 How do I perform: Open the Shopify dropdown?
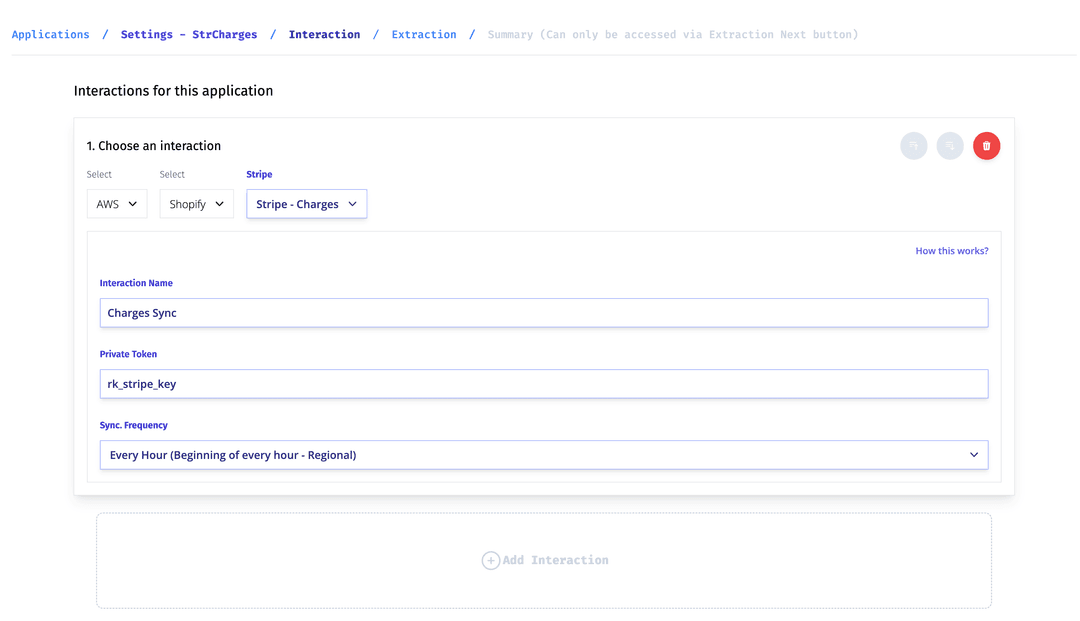coord(196,204)
